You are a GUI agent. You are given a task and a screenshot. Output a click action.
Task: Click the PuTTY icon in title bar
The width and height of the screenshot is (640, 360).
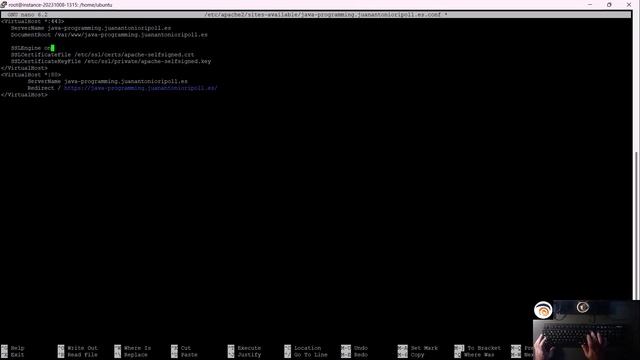click(x=4, y=4)
